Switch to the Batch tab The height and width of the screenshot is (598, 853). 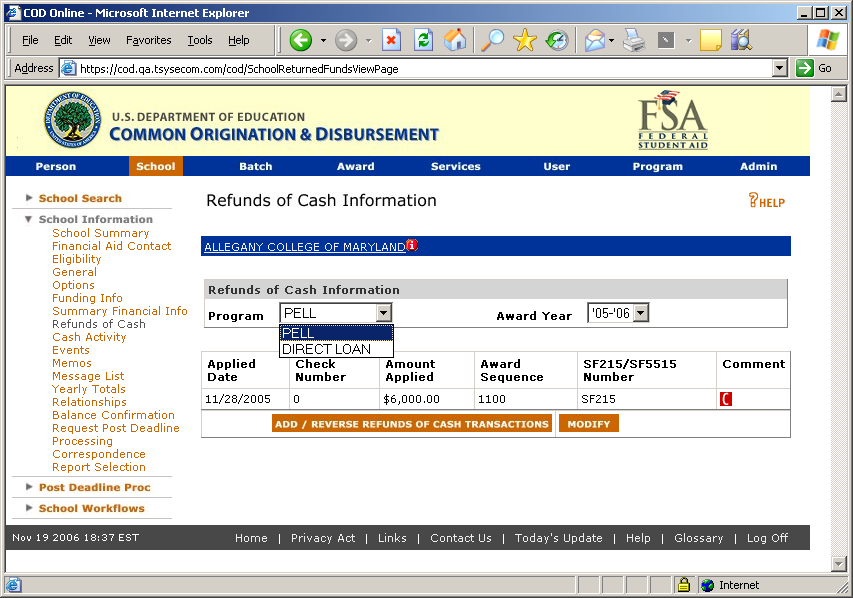pyautogui.click(x=255, y=166)
